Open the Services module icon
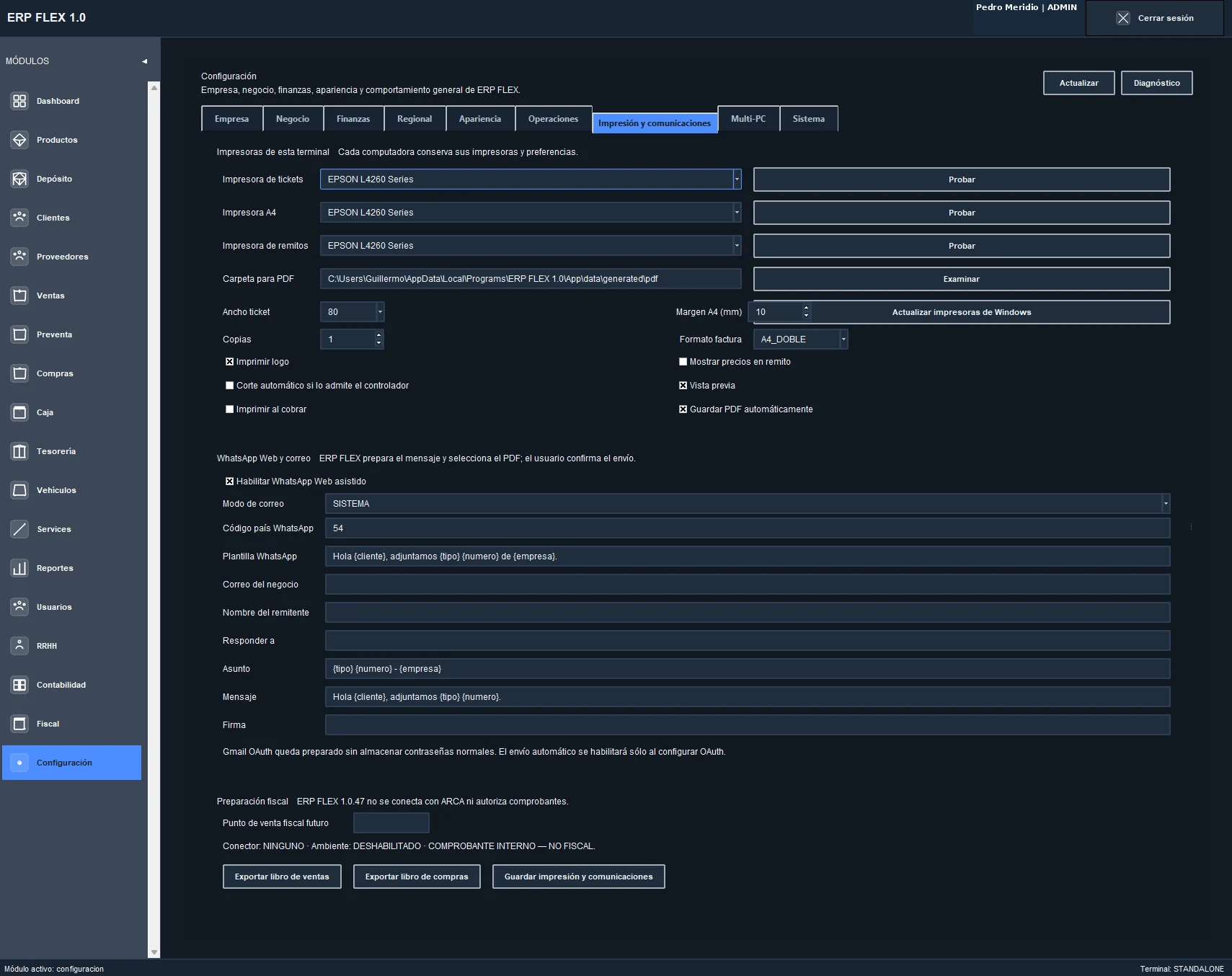 [x=19, y=529]
